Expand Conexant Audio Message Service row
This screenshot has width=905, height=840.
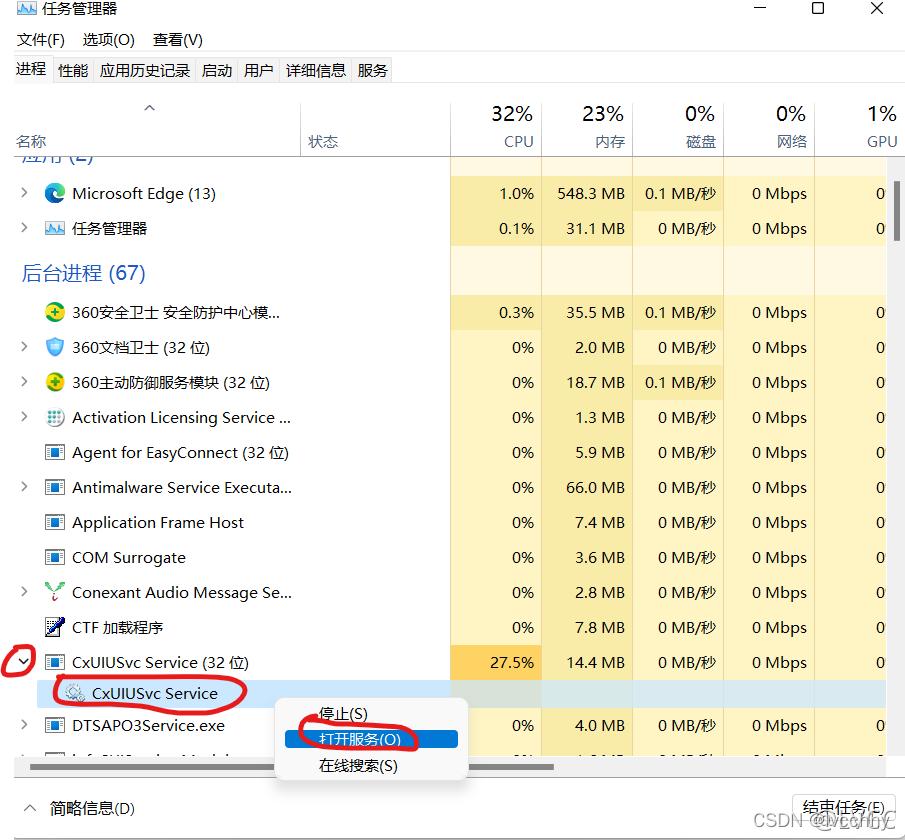24,592
